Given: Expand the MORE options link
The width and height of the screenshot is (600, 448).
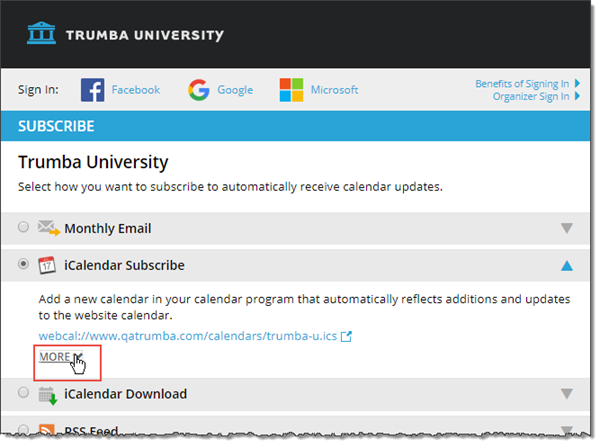Looking at the screenshot, I should point(61,357).
